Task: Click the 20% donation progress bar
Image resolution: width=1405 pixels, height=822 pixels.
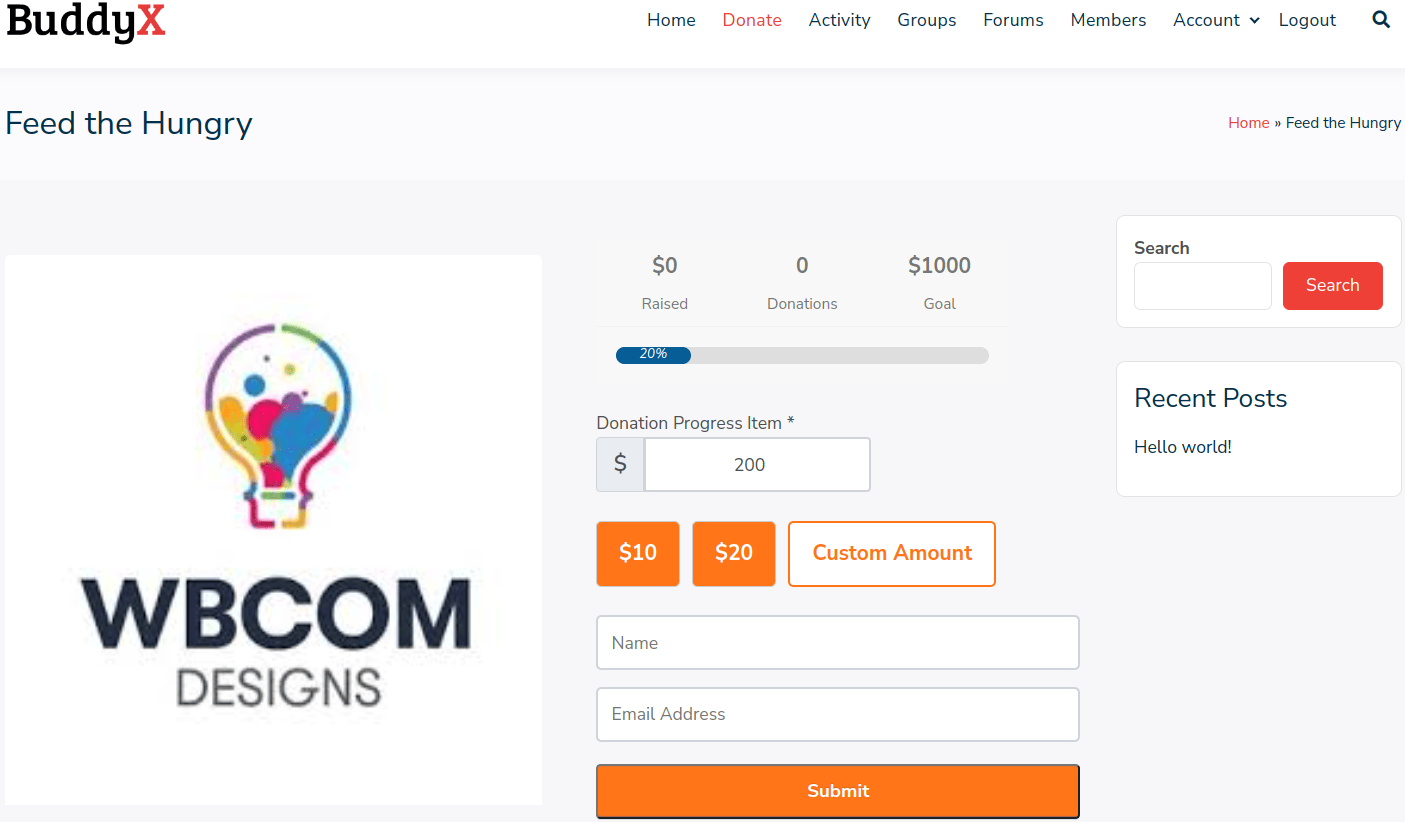Action: click(802, 355)
